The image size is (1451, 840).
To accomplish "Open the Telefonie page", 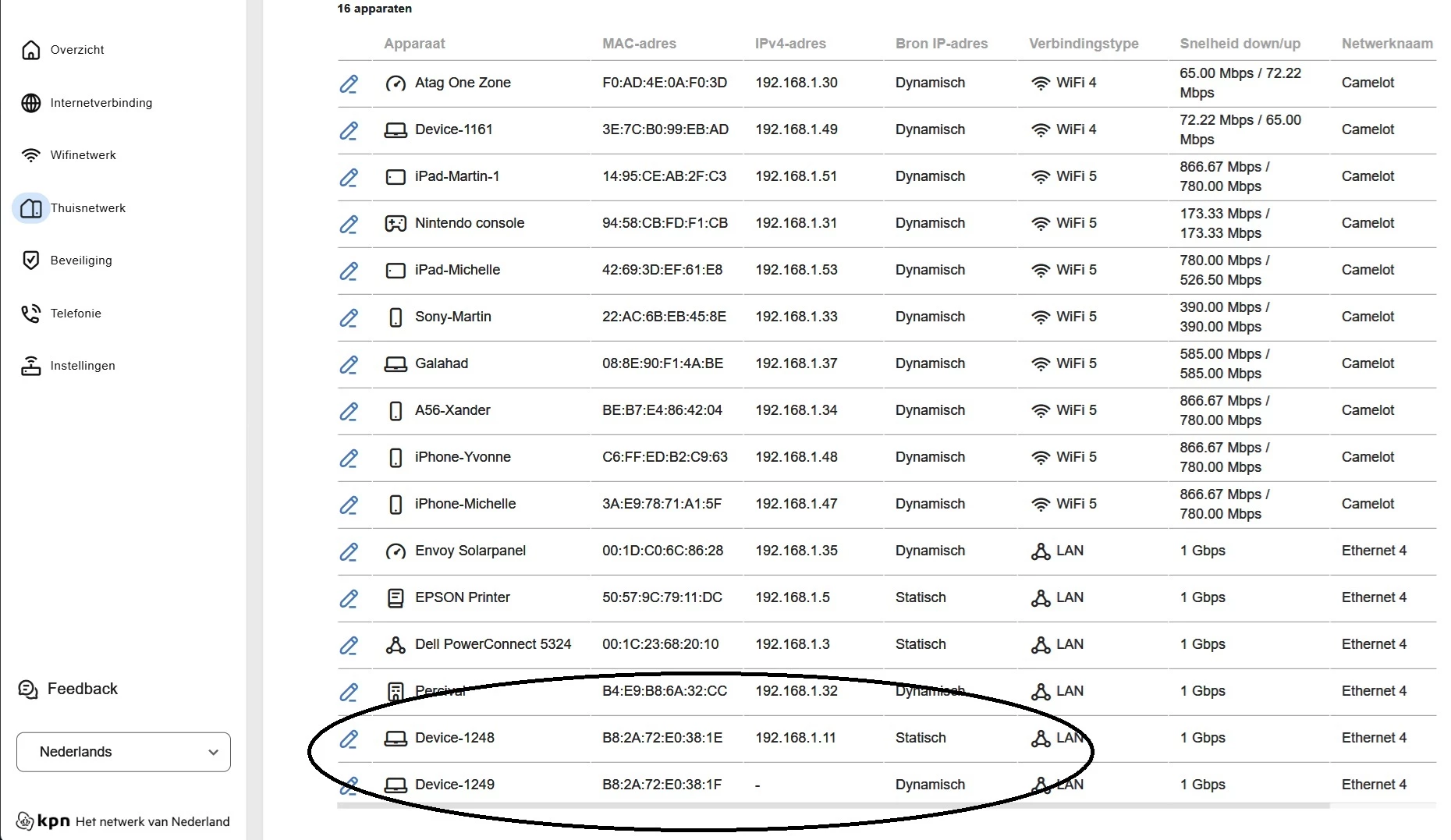I will point(76,314).
